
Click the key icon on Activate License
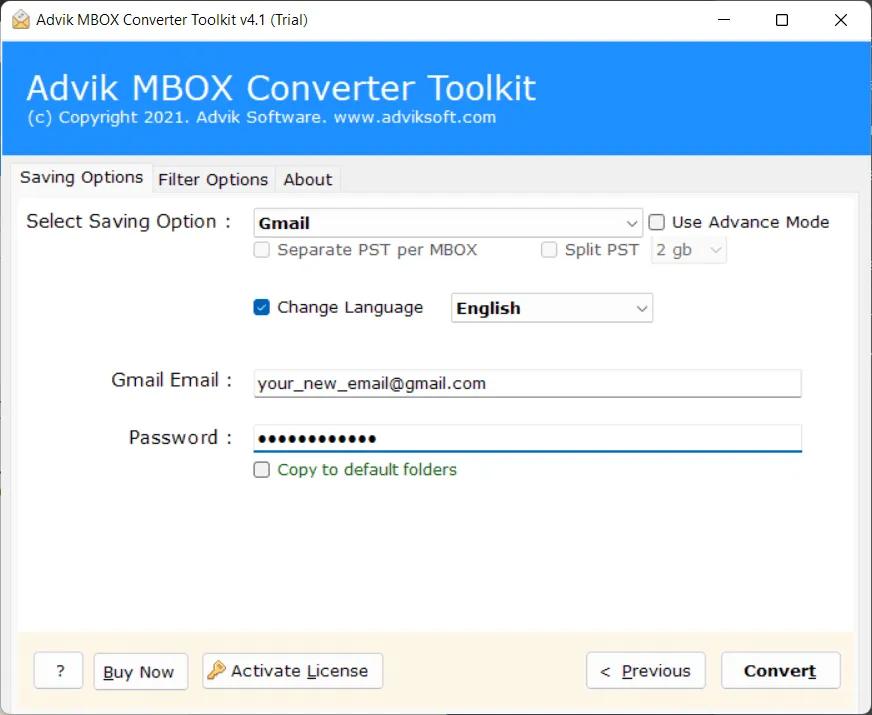pyautogui.click(x=218, y=671)
